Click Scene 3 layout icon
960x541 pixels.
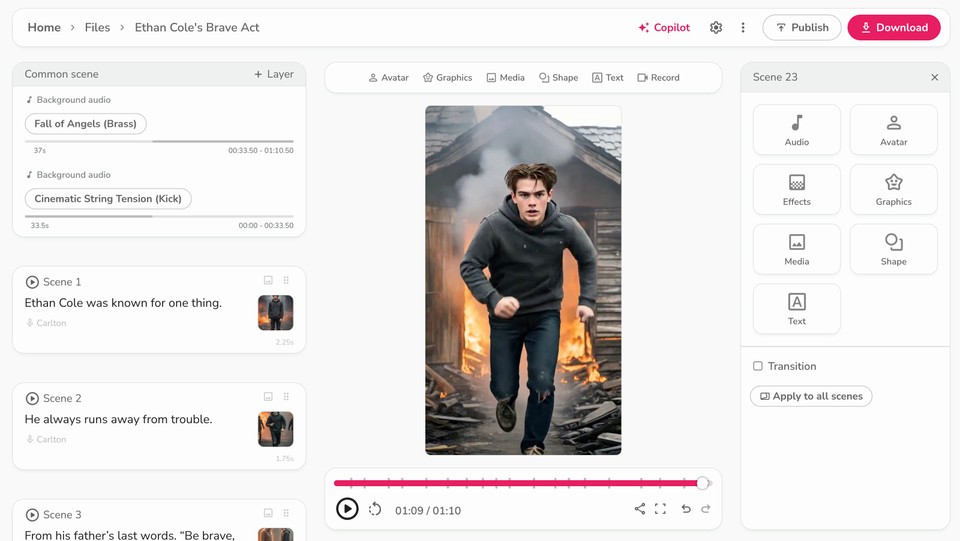coord(268,513)
